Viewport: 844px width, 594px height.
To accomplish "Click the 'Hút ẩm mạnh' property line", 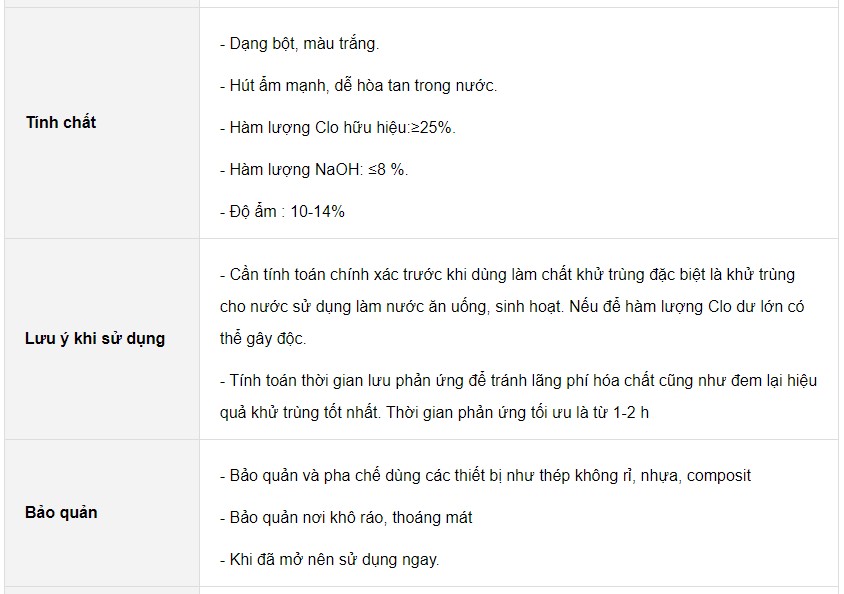I will 358,86.
